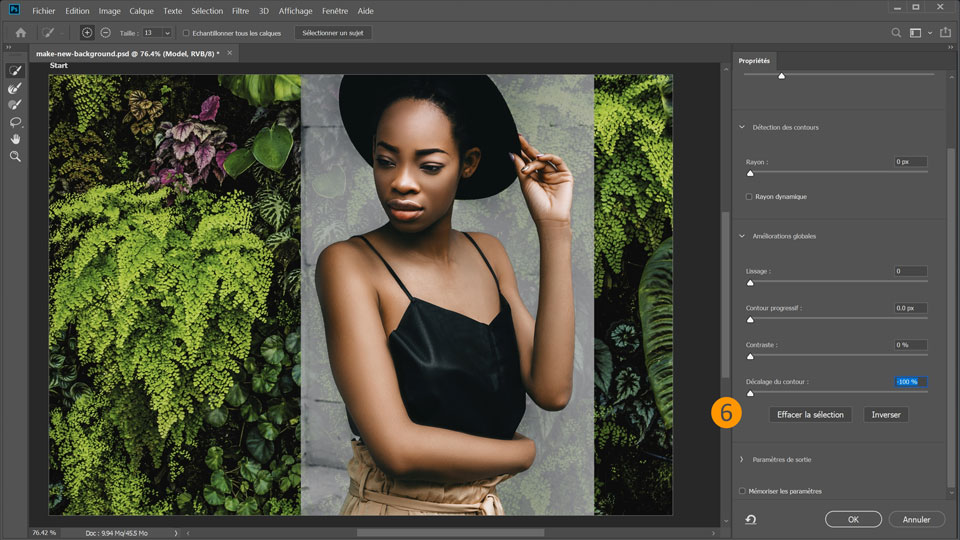
Task: Click the add-to-selection plus icon
Action: pos(87,33)
